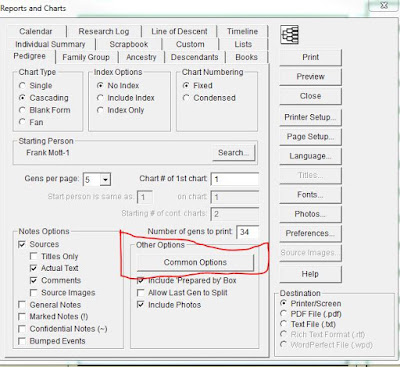400x367 pixels.
Task: Enable Allow Last Gen to Split
Action: [x=141, y=293]
